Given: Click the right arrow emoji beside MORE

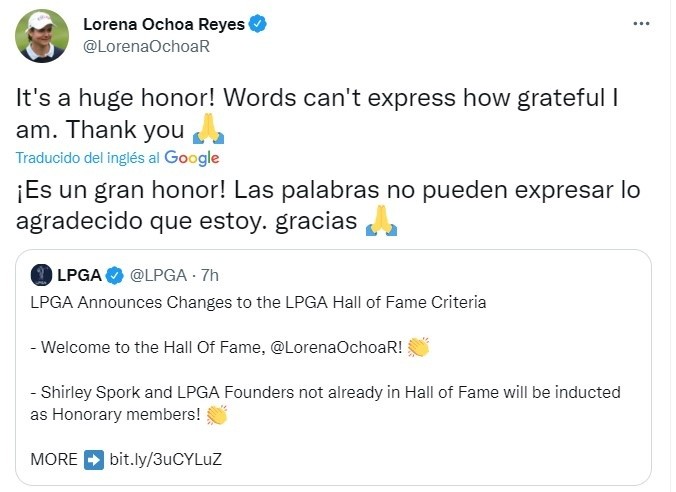Looking at the screenshot, I should tap(93, 459).
